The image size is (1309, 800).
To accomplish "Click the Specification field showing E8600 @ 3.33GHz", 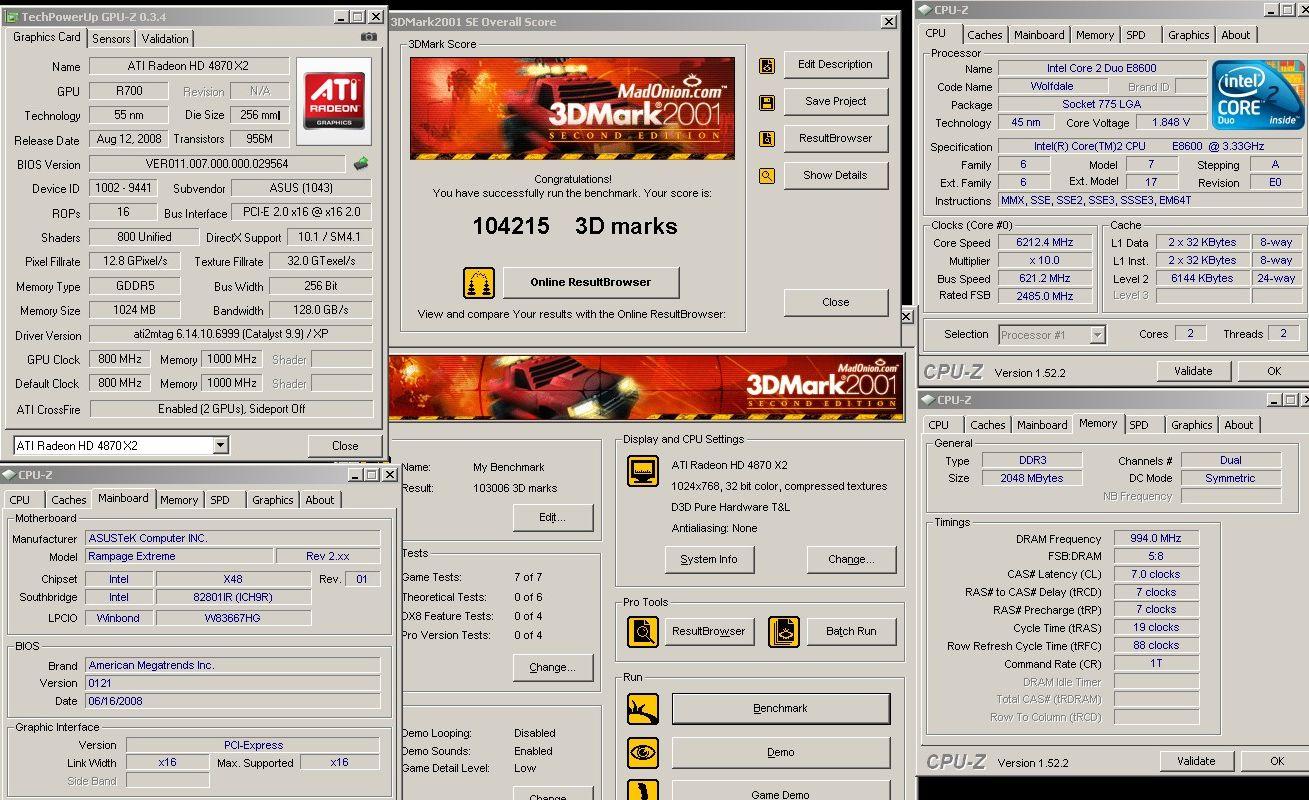I will [x=1150, y=147].
